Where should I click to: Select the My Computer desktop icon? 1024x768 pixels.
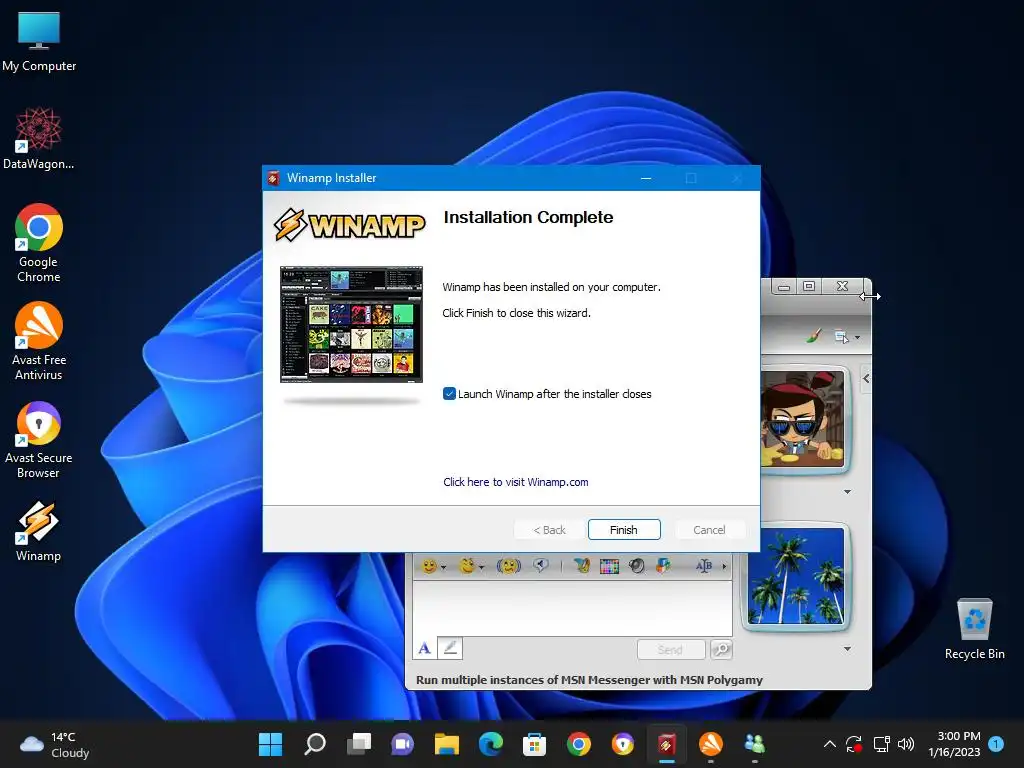(39, 42)
